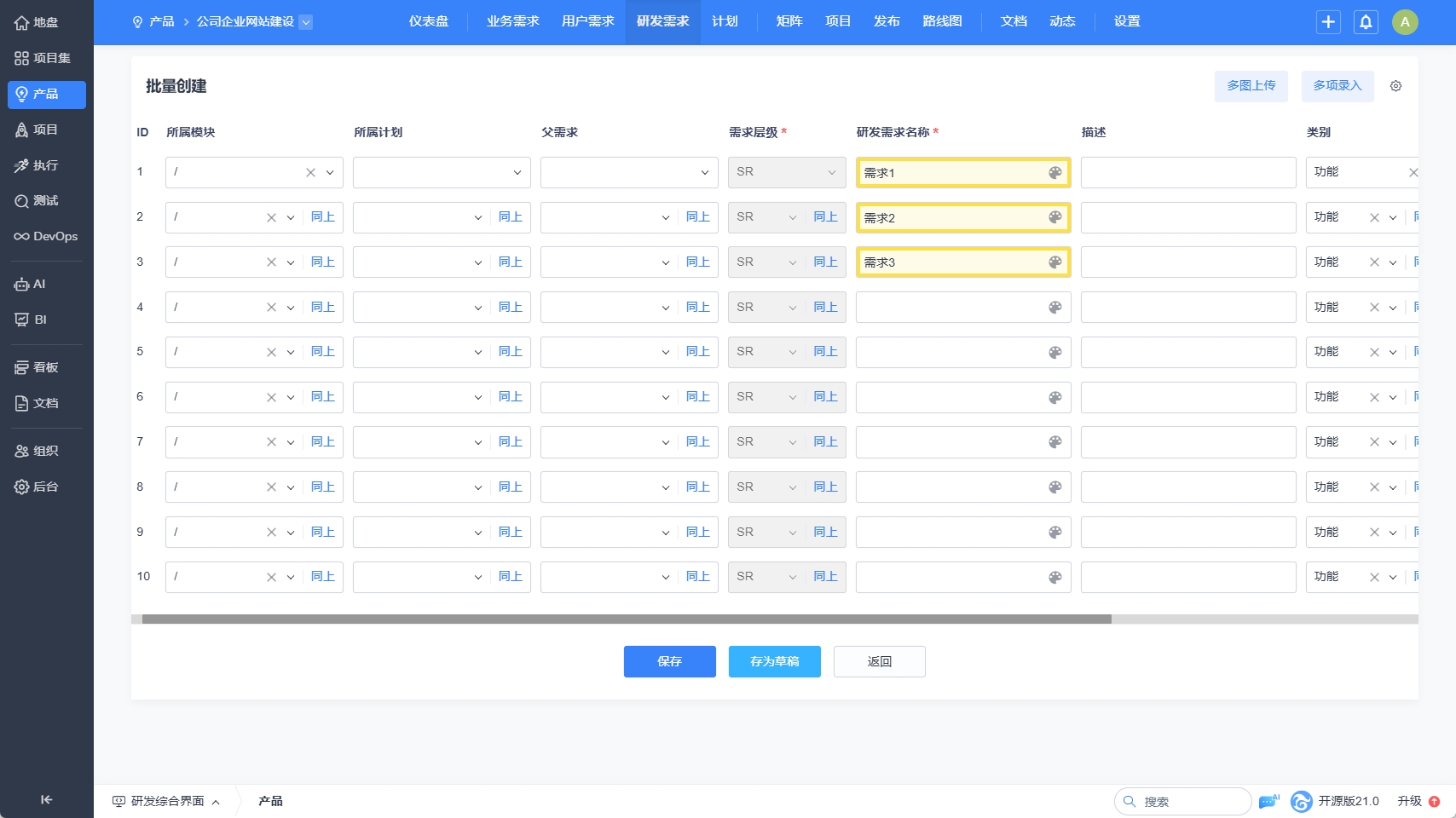Click 保存 button
This screenshot has width=1456, height=818.
[670, 661]
